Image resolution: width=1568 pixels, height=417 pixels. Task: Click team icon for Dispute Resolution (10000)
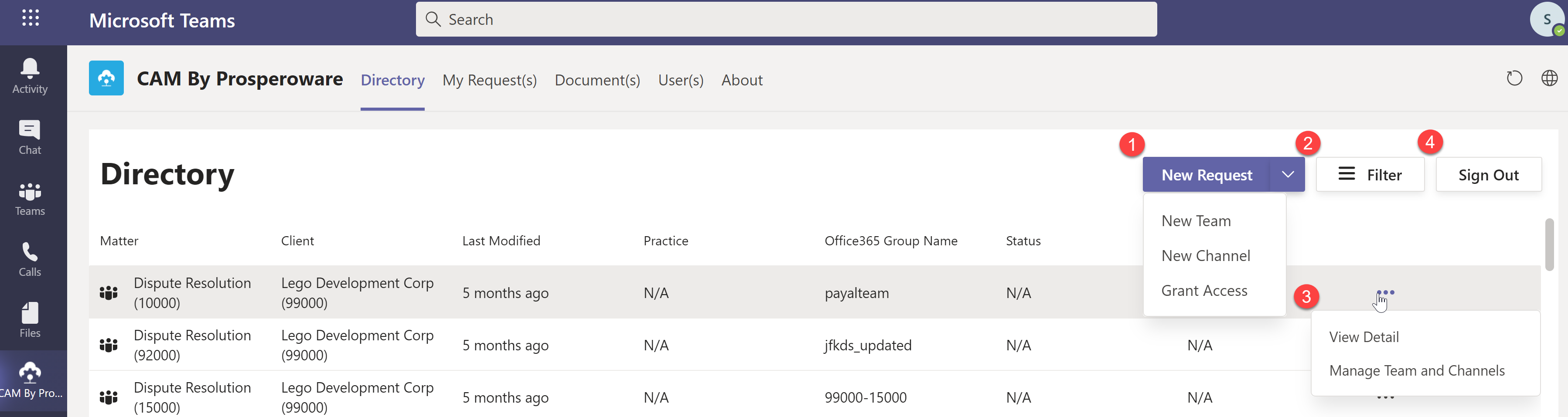(108, 293)
